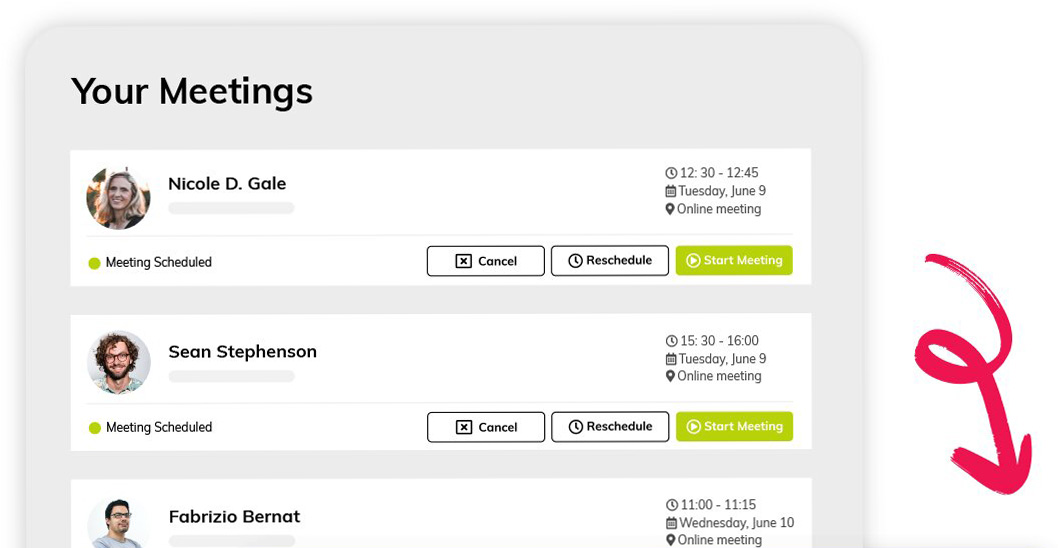
Task: Click location pin in Nicole D. Gale's card
Action: coord(670,209)
